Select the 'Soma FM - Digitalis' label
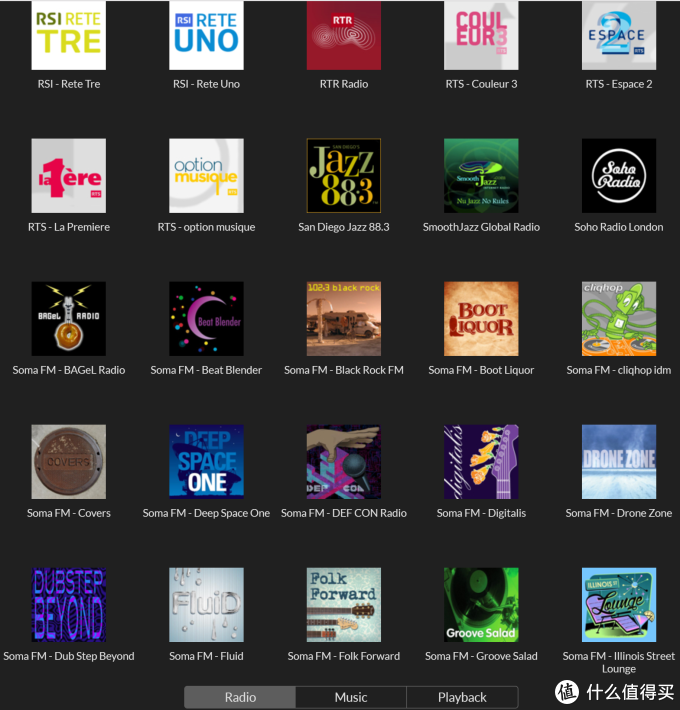Screen dimensions: 680x710 coord(481,513)
